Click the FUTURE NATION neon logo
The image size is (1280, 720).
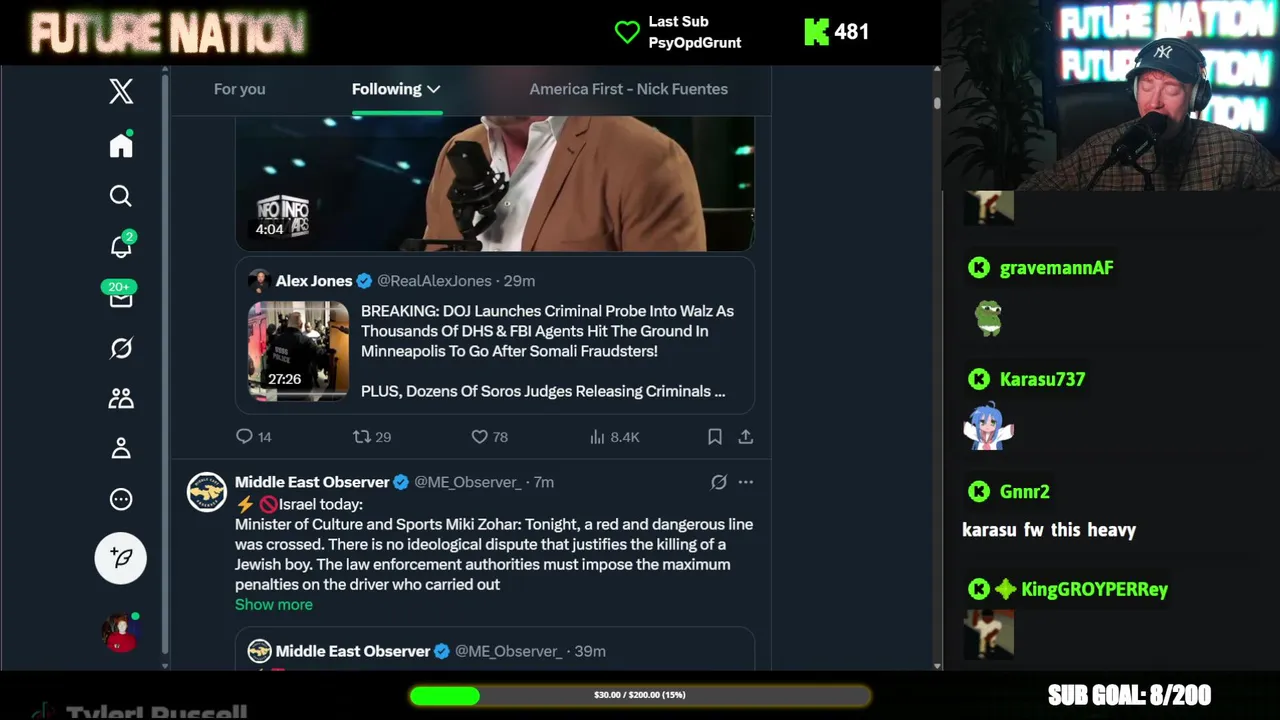168,32
